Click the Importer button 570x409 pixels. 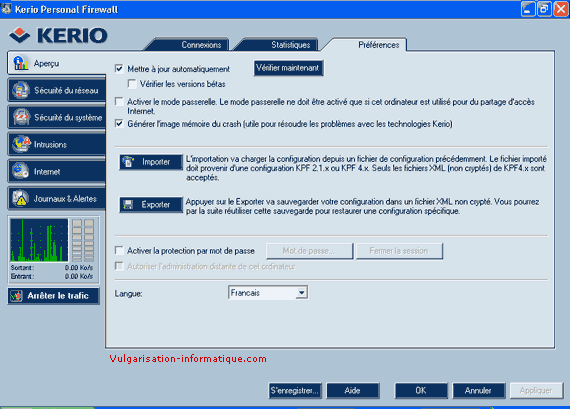coord(151,162)
